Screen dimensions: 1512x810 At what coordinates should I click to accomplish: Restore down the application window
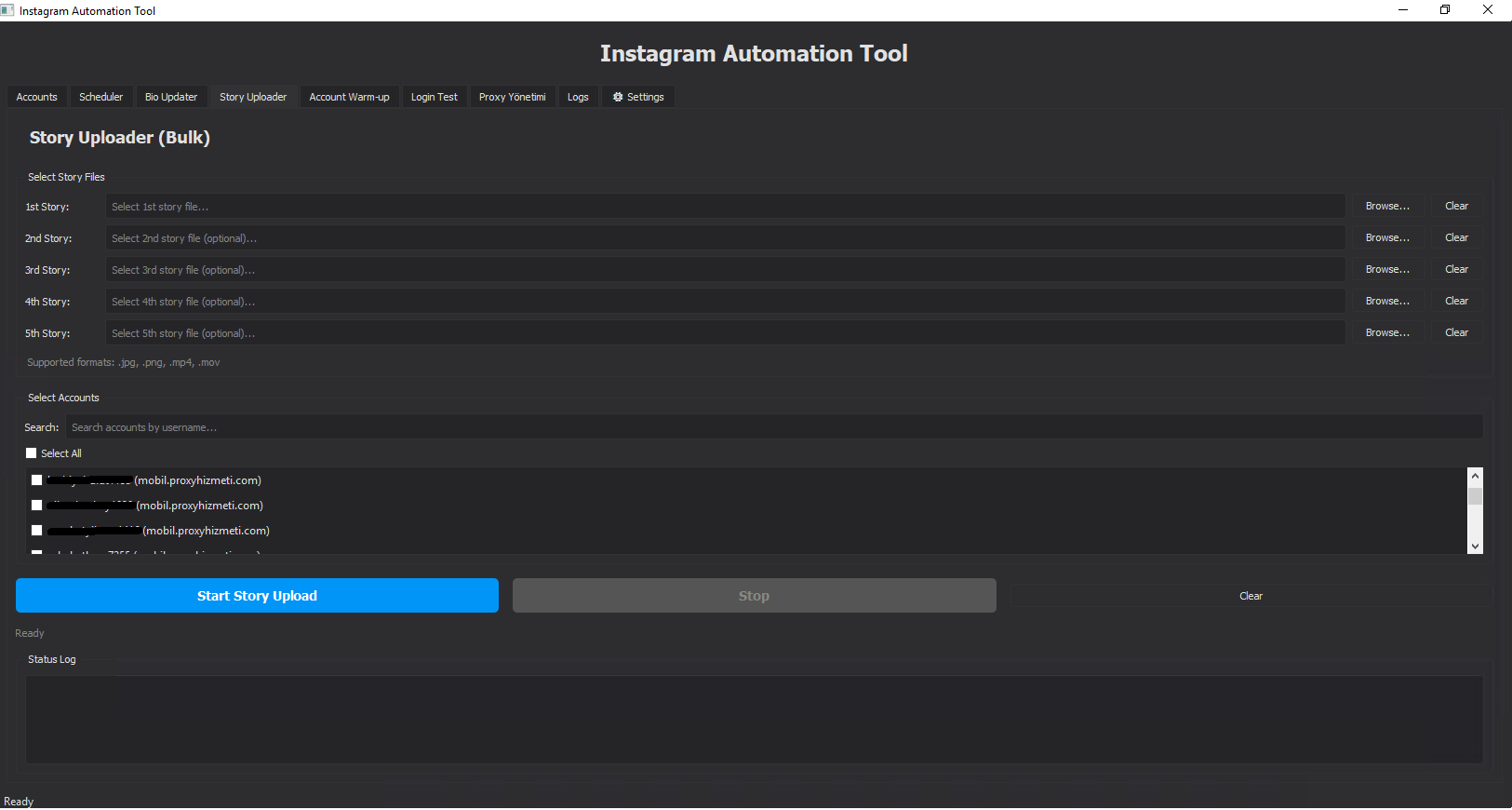[1445, 10]
